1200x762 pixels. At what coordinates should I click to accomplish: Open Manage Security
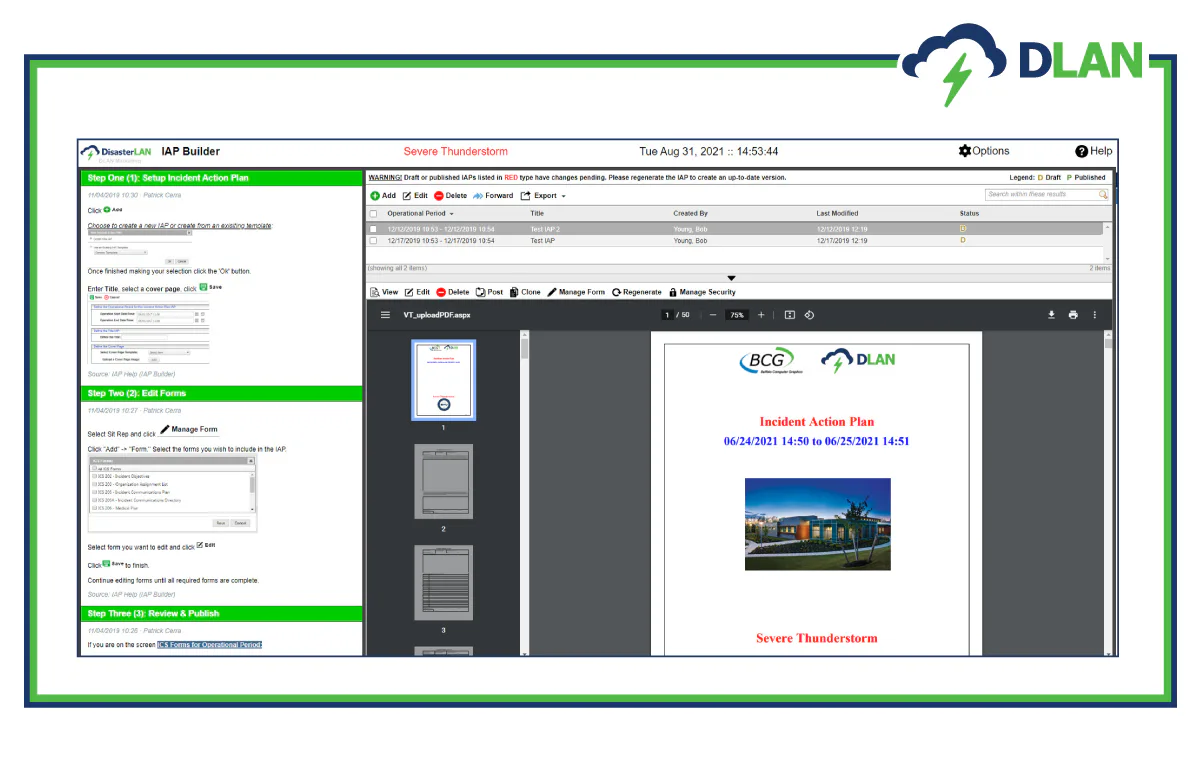tap(702, 292)
